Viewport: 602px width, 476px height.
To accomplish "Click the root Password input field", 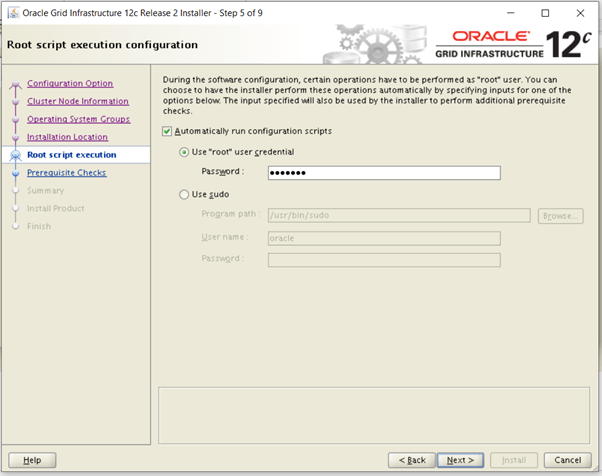I will (x=384, y=173).
